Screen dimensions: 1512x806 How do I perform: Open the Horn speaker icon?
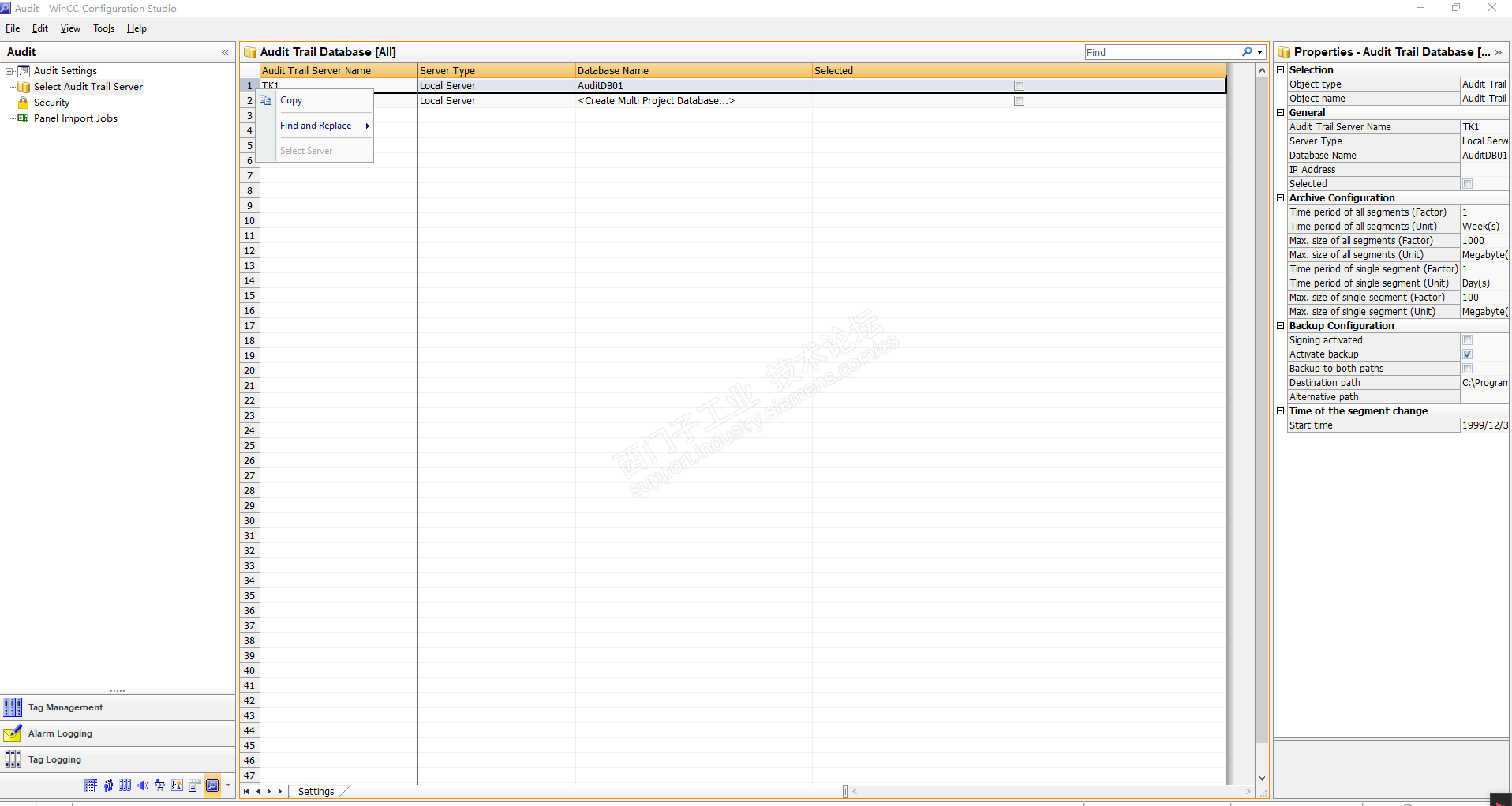pos(143,785)
